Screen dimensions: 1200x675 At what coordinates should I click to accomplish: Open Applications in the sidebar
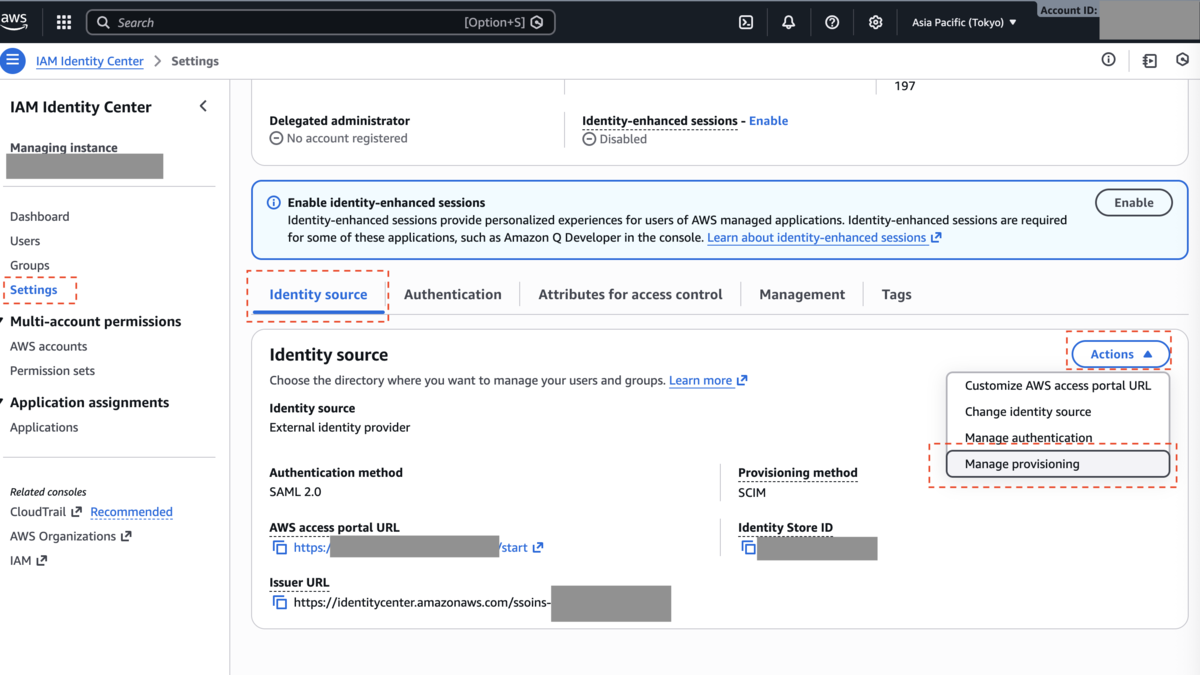click(x=44, y=427)
